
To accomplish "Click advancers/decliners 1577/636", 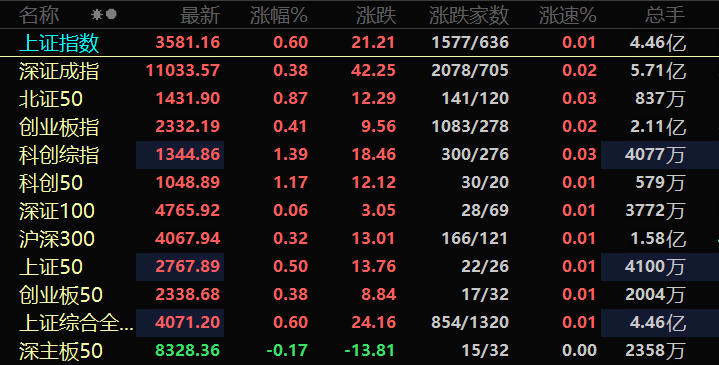I will click(x=470, y=43).
